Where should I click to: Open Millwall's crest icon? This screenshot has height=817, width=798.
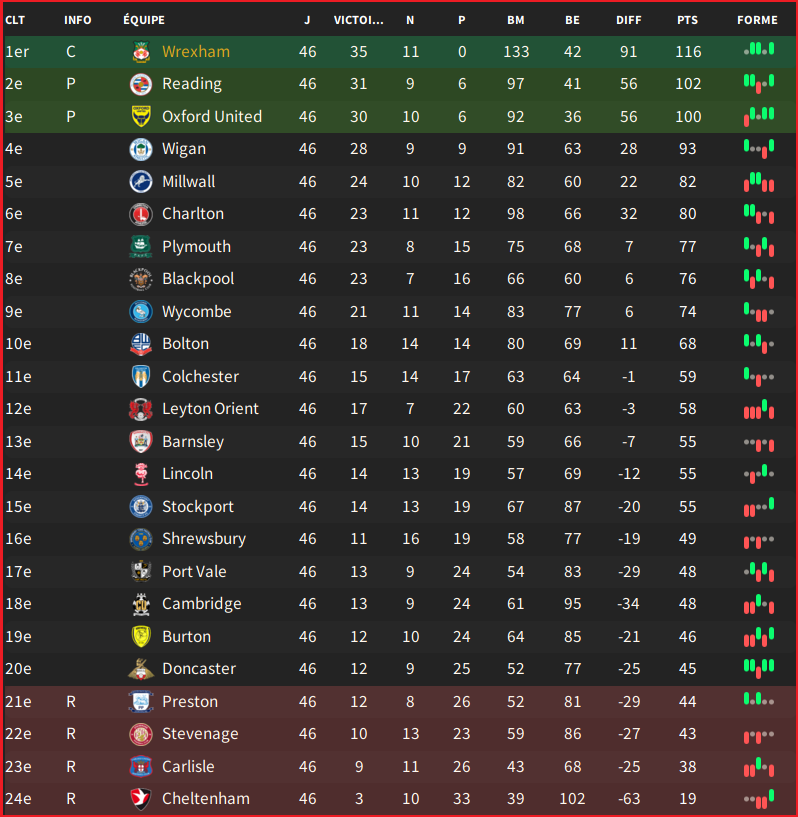(141, 181)
